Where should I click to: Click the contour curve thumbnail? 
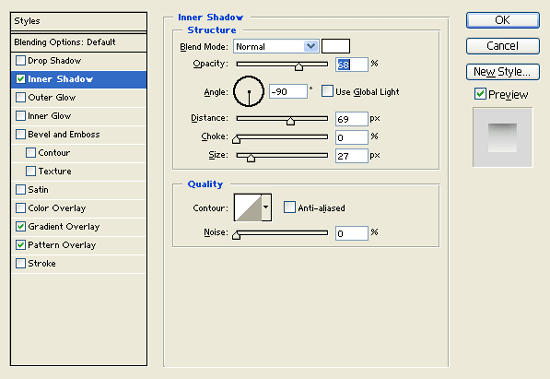[248, 207]
